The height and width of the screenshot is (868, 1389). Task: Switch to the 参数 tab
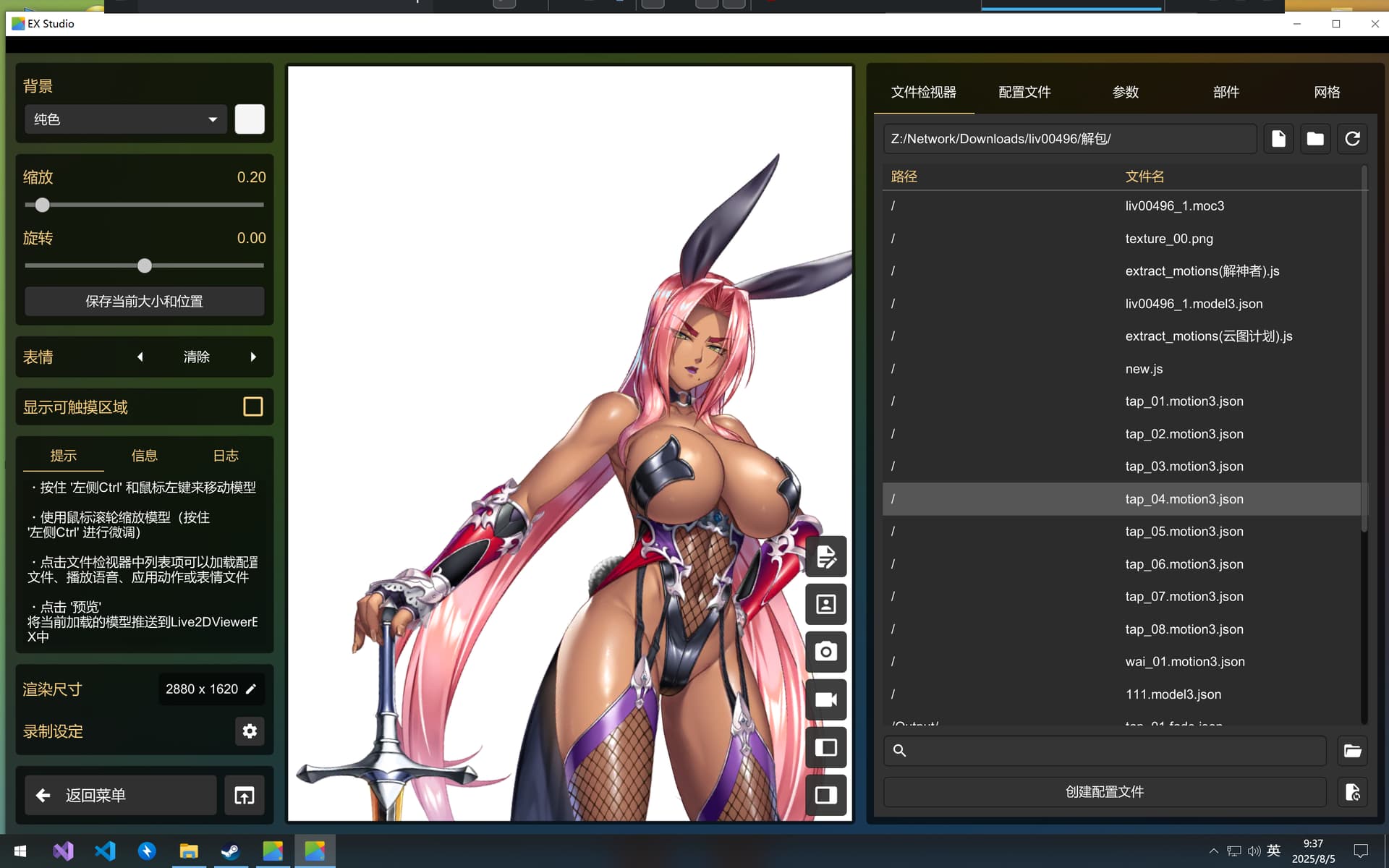pyautogui.click(x=1125, y=92)
